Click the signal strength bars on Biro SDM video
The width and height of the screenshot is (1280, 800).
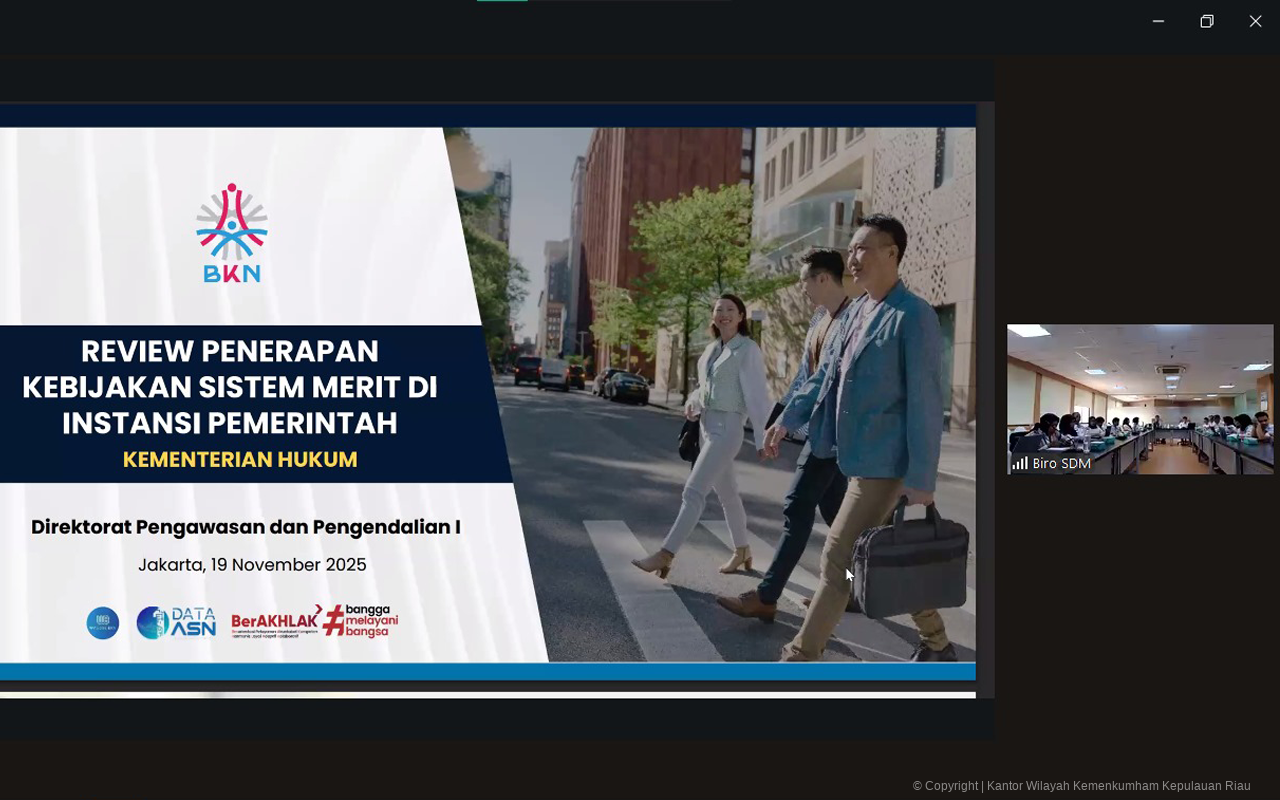click(1019, 463)
